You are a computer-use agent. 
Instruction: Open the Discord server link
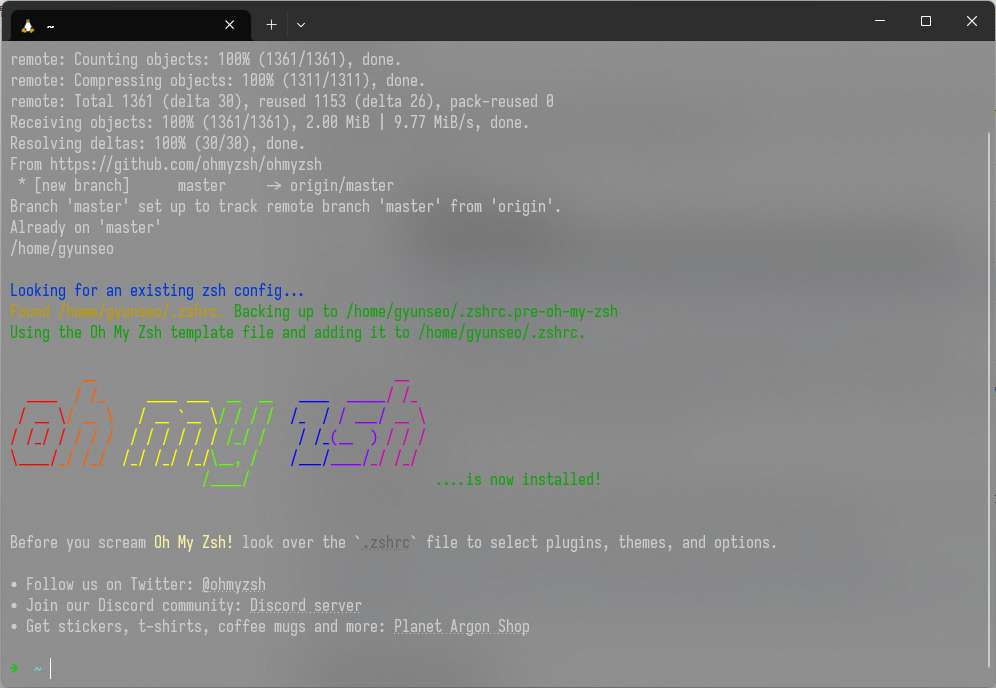(x=306, y=605)
